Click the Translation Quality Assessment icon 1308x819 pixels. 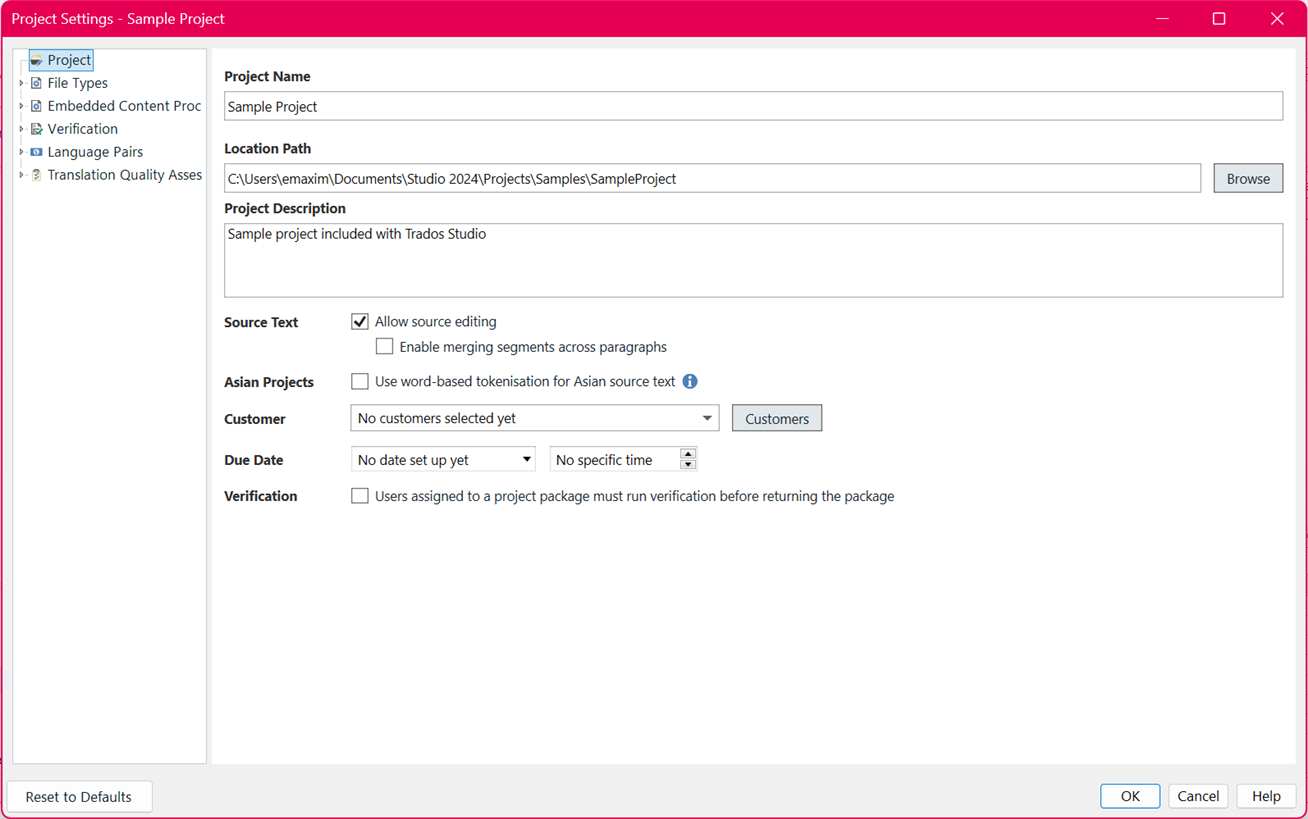click(37, 176)
